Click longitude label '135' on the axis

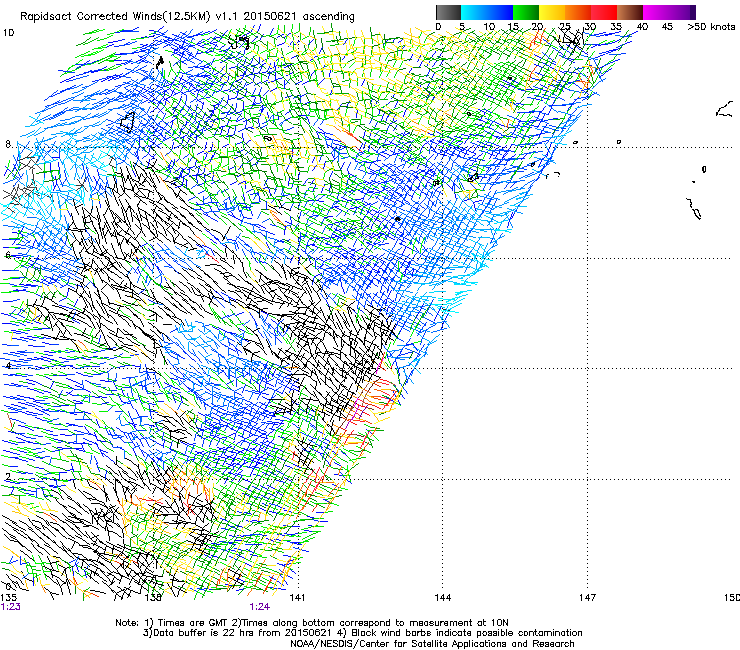(8, 598)
